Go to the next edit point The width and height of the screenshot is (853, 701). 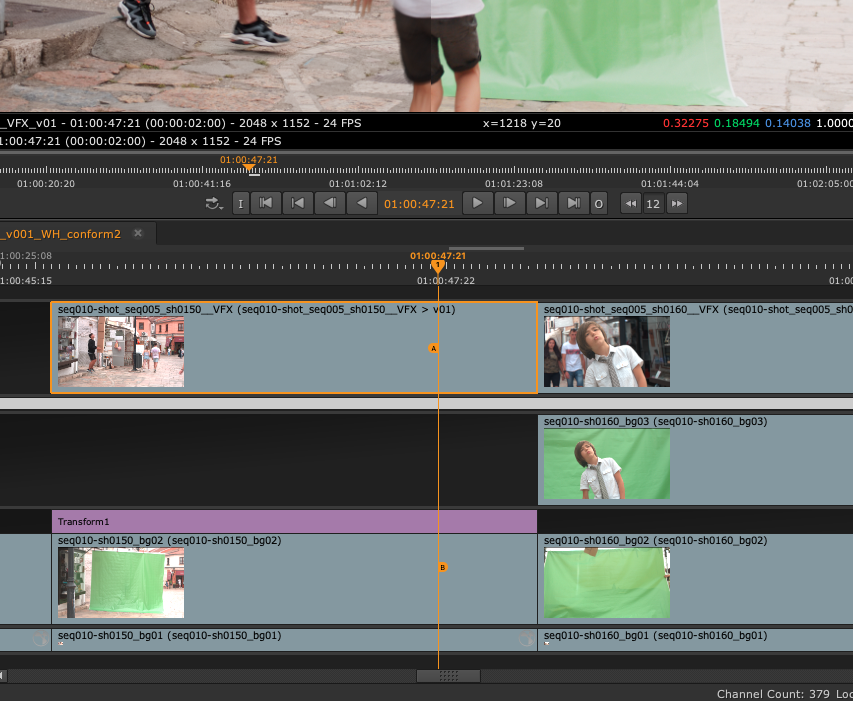pos(541,203)
